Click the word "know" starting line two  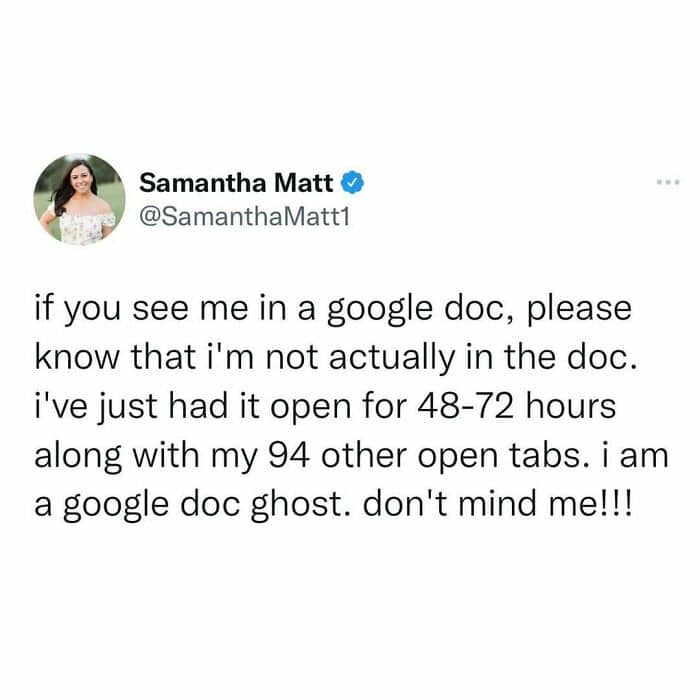(77, 357)
